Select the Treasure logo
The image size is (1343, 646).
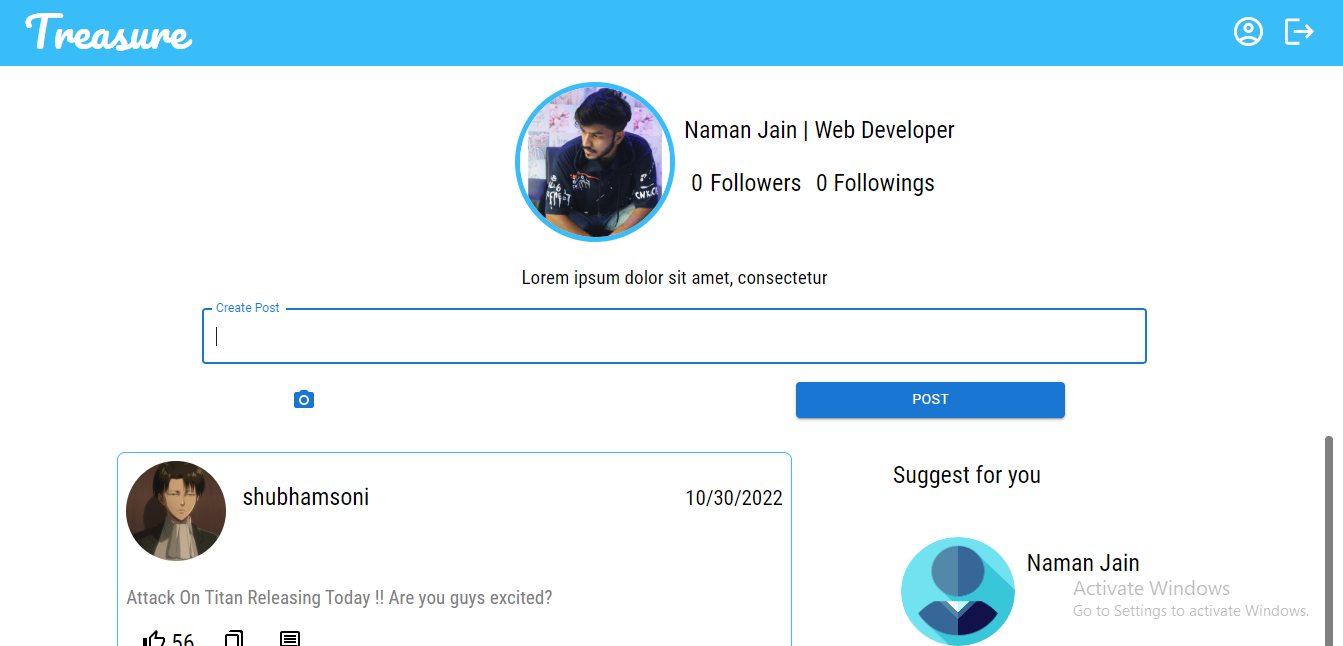pyautogui.click(x=108, y=33)
